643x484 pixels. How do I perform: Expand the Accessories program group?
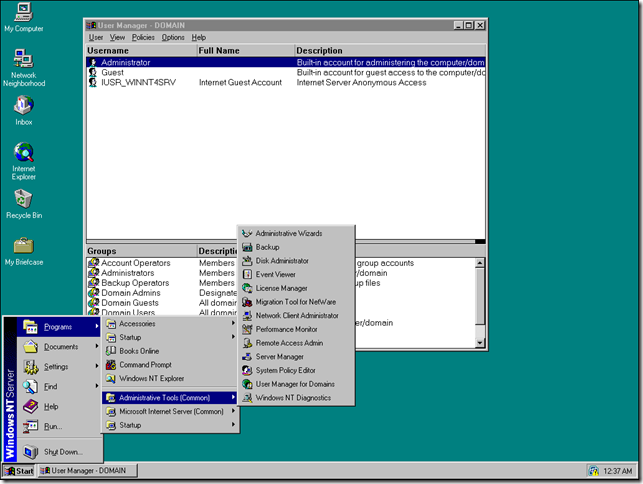170,324
